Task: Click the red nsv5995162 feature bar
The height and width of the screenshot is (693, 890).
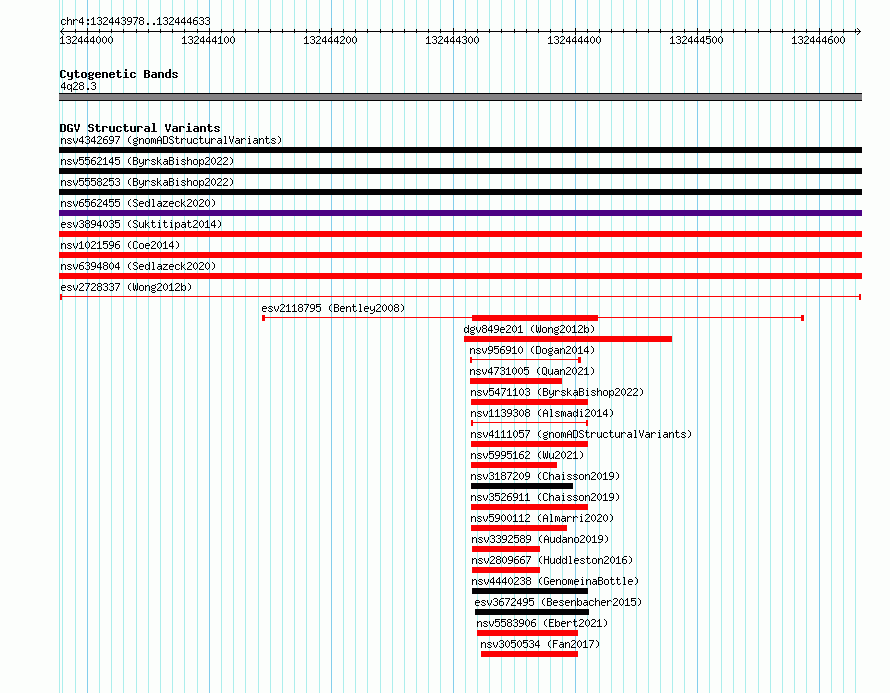Action: tap(514, 465)
